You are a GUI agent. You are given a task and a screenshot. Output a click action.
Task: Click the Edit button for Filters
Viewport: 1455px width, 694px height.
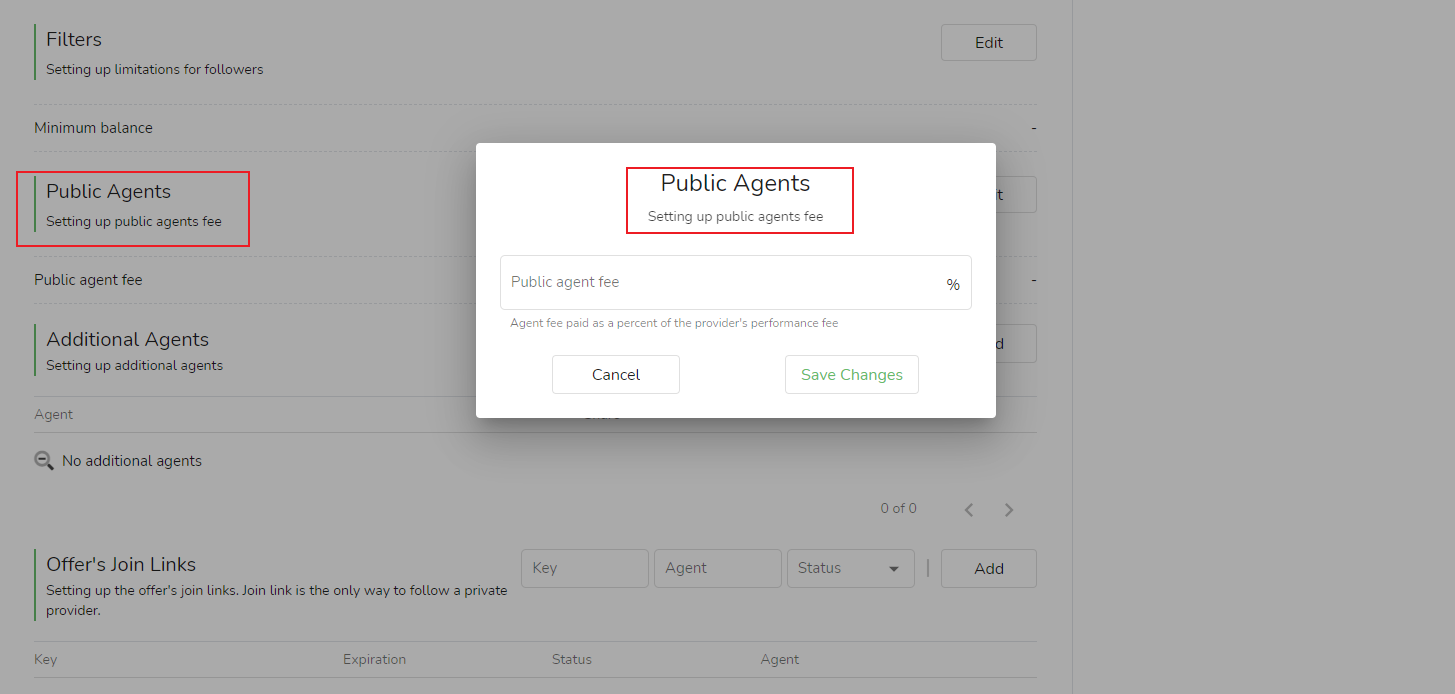click(988, 43)
